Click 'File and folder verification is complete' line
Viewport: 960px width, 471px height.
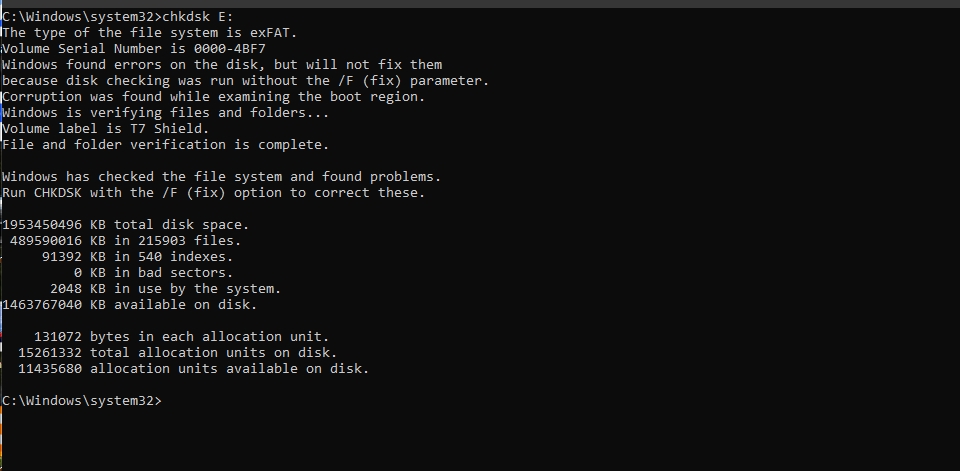(x=165, y=145)
